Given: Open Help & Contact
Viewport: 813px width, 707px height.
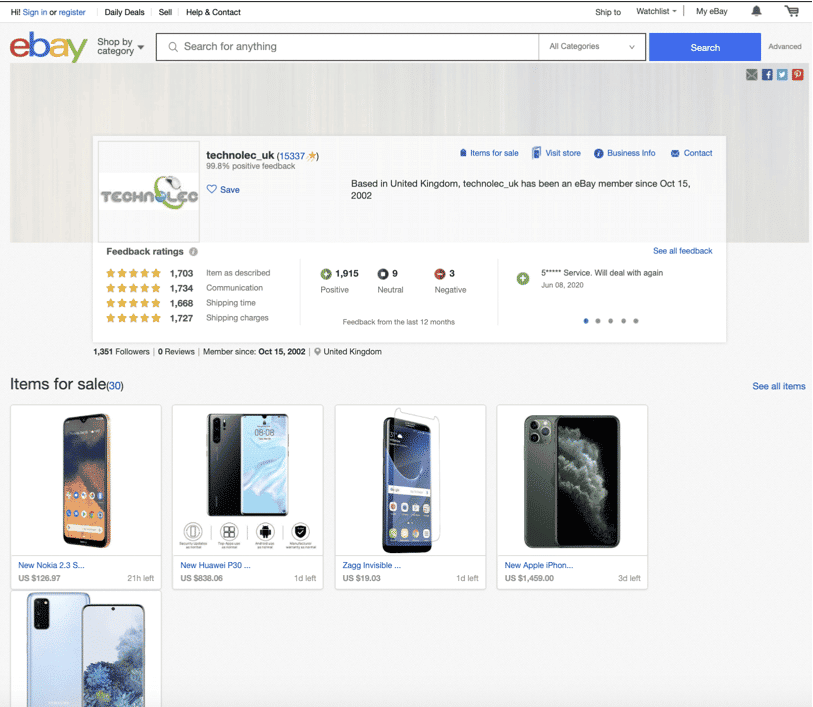Looking at the screenshot, I should click(x=213, y=12).
